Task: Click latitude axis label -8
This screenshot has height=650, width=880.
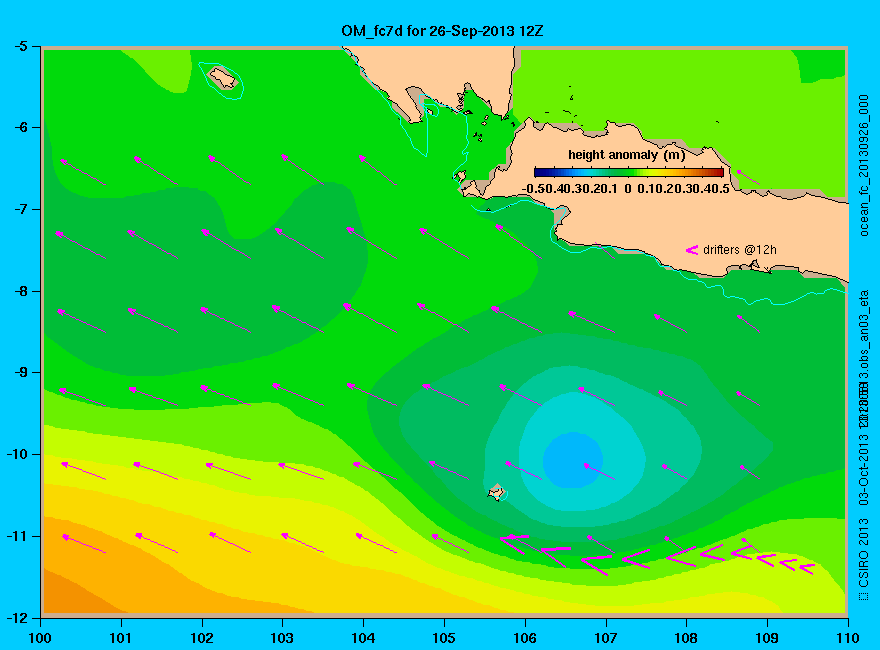Action: click(20, 291)
